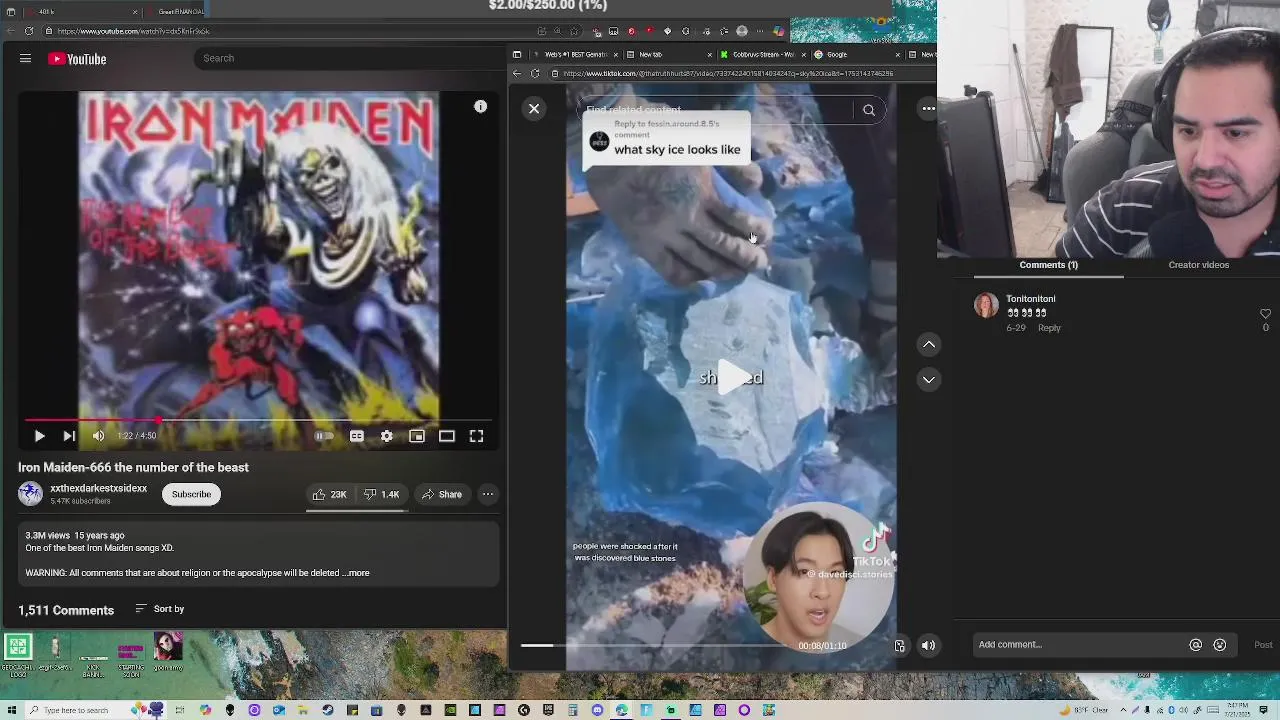
Task: Open tab actions icon in TikTok browser
Action: coord(516,55)
